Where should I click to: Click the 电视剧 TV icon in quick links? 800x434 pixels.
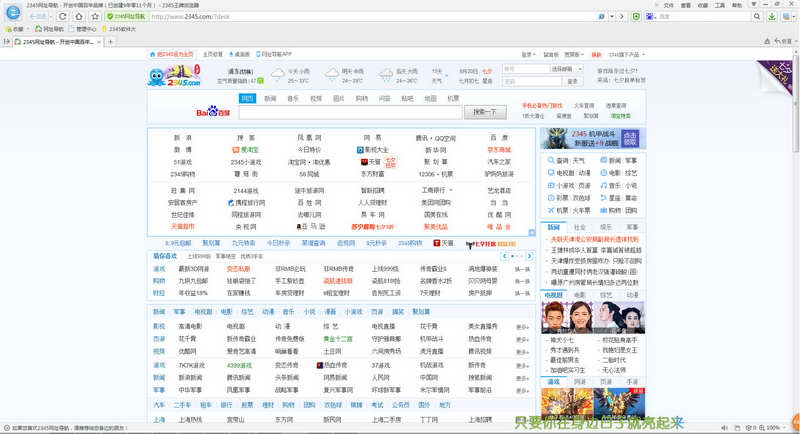pyautogui.click(x=551, y=173)
